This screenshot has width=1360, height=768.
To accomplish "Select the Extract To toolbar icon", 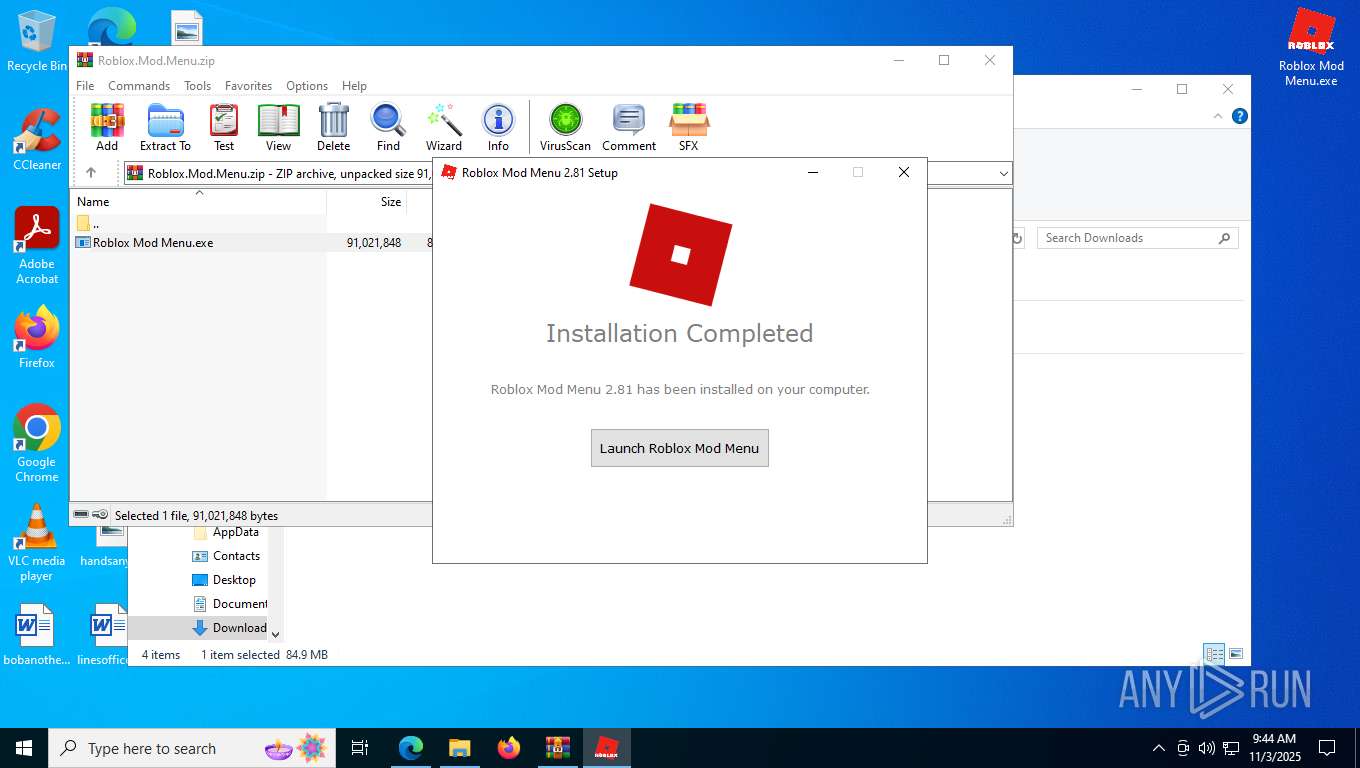I will [x=165, y=127].
